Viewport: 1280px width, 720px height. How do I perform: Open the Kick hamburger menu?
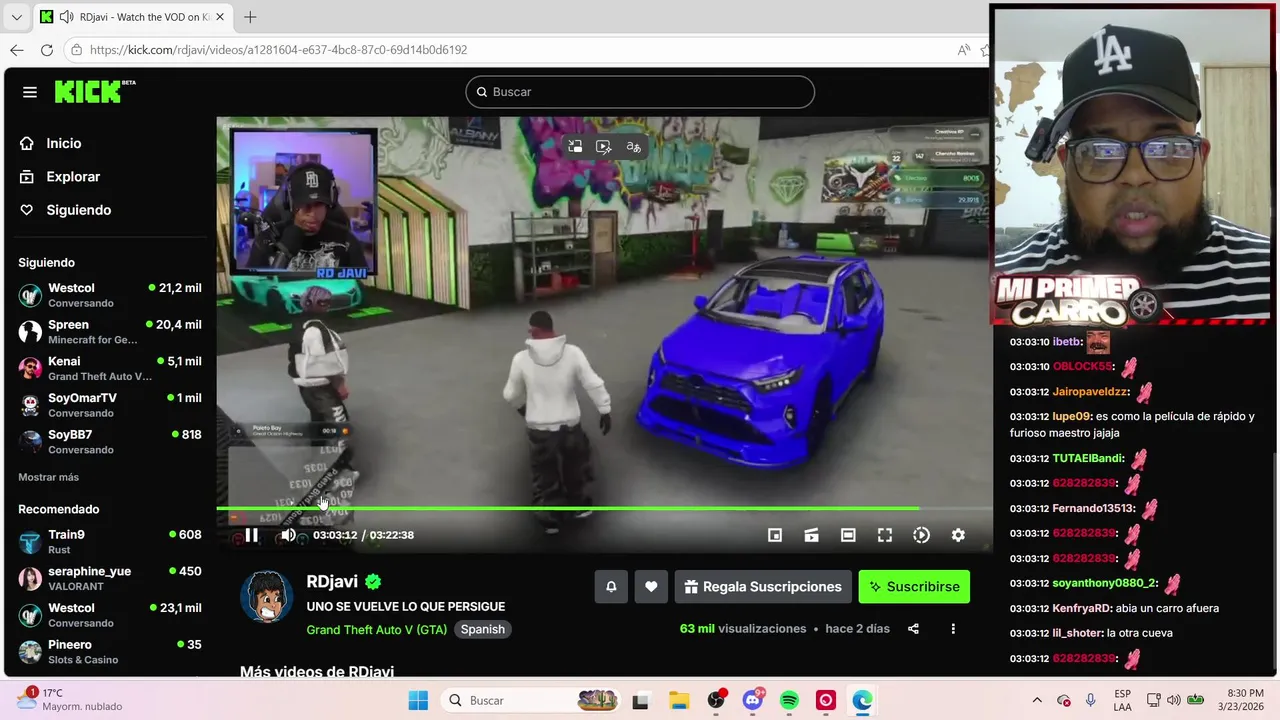coord(30,92)
